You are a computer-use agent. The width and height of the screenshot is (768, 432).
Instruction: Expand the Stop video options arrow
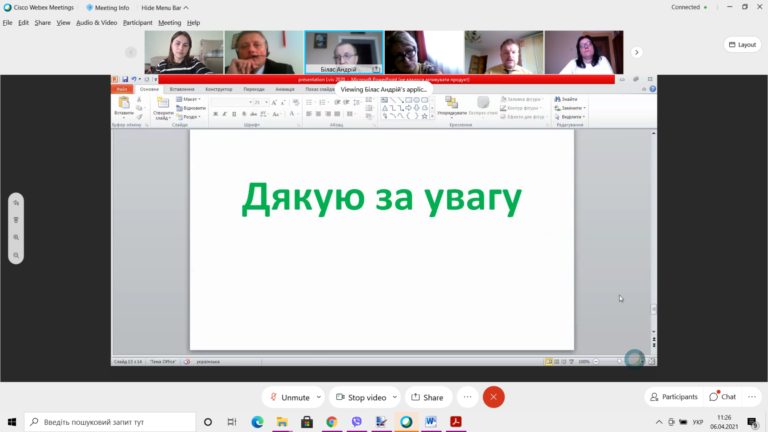[395, 397]
